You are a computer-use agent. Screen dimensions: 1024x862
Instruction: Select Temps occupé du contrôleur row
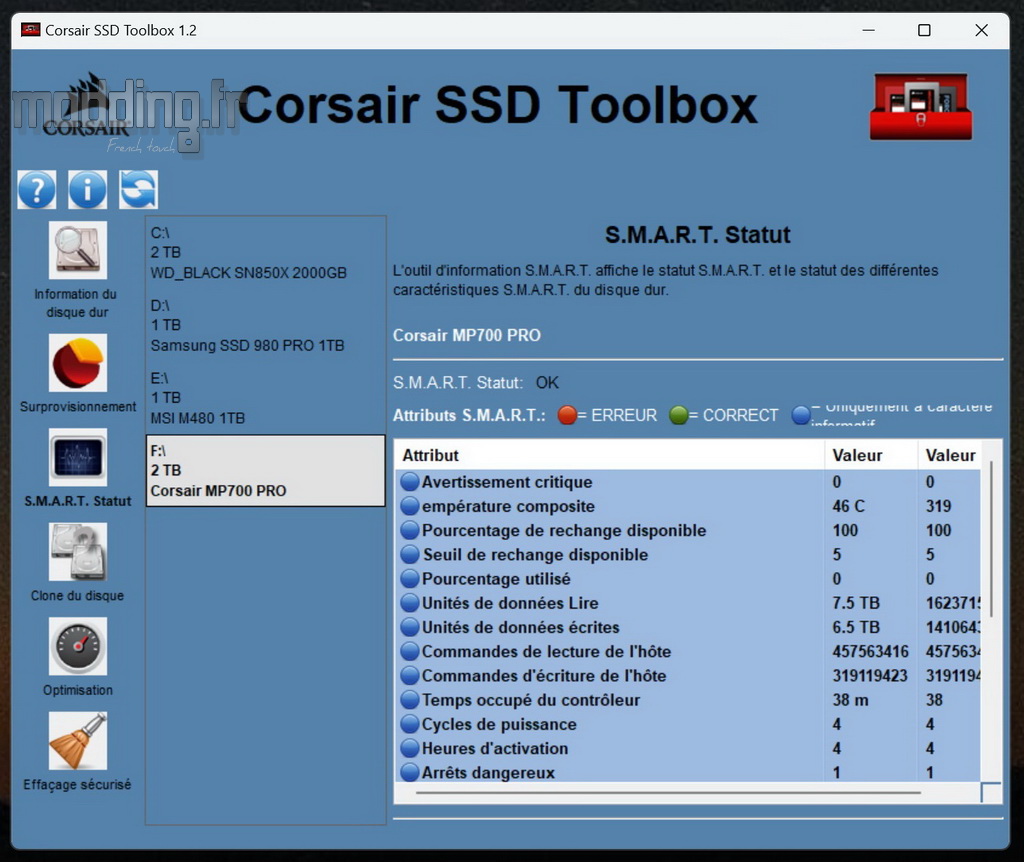tap(688, 700)
